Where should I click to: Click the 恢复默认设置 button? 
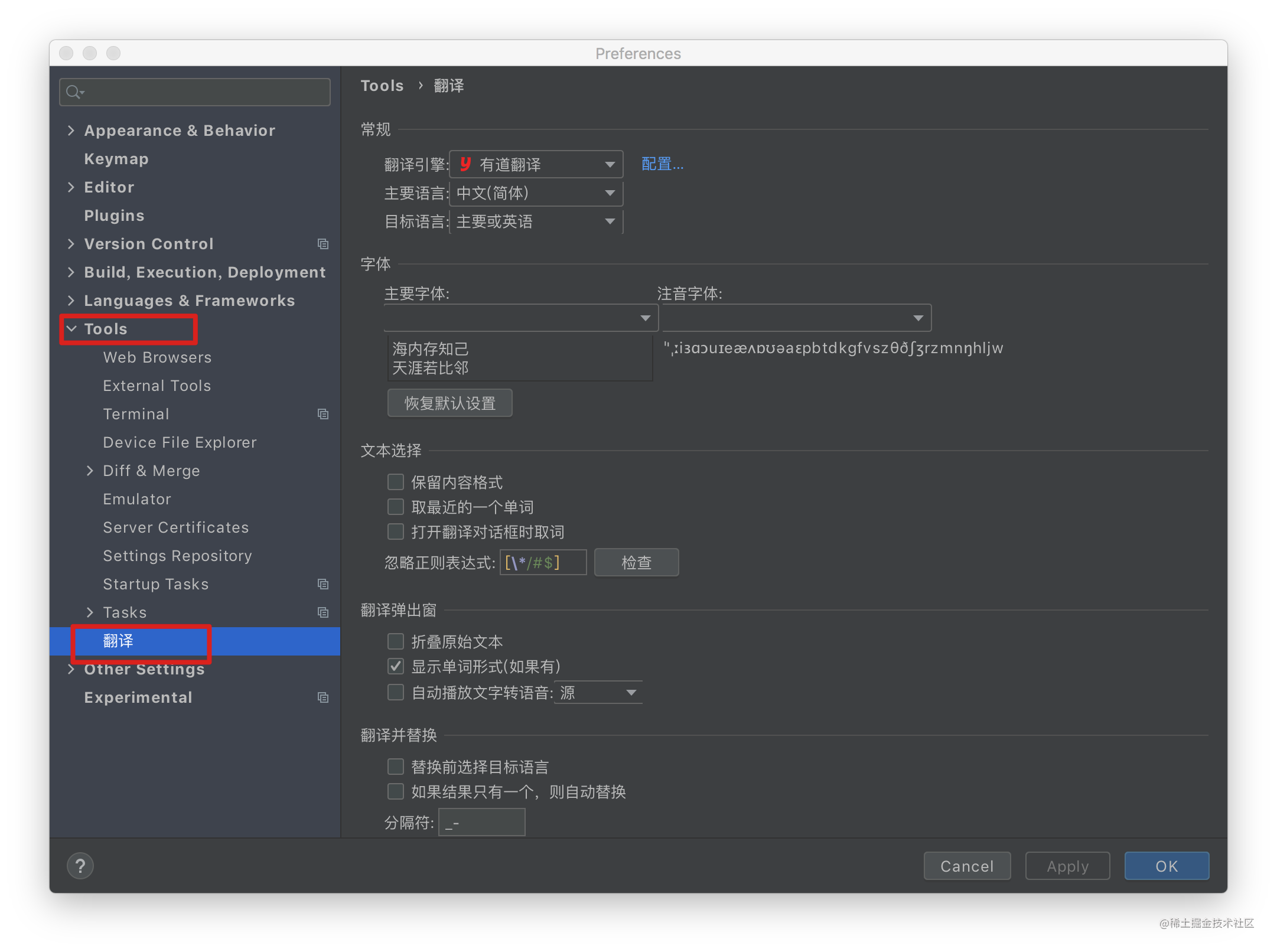[x=449, y=403]
